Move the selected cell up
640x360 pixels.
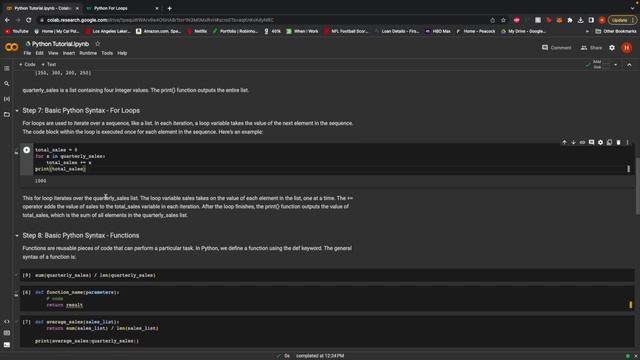tap(564, 142)
